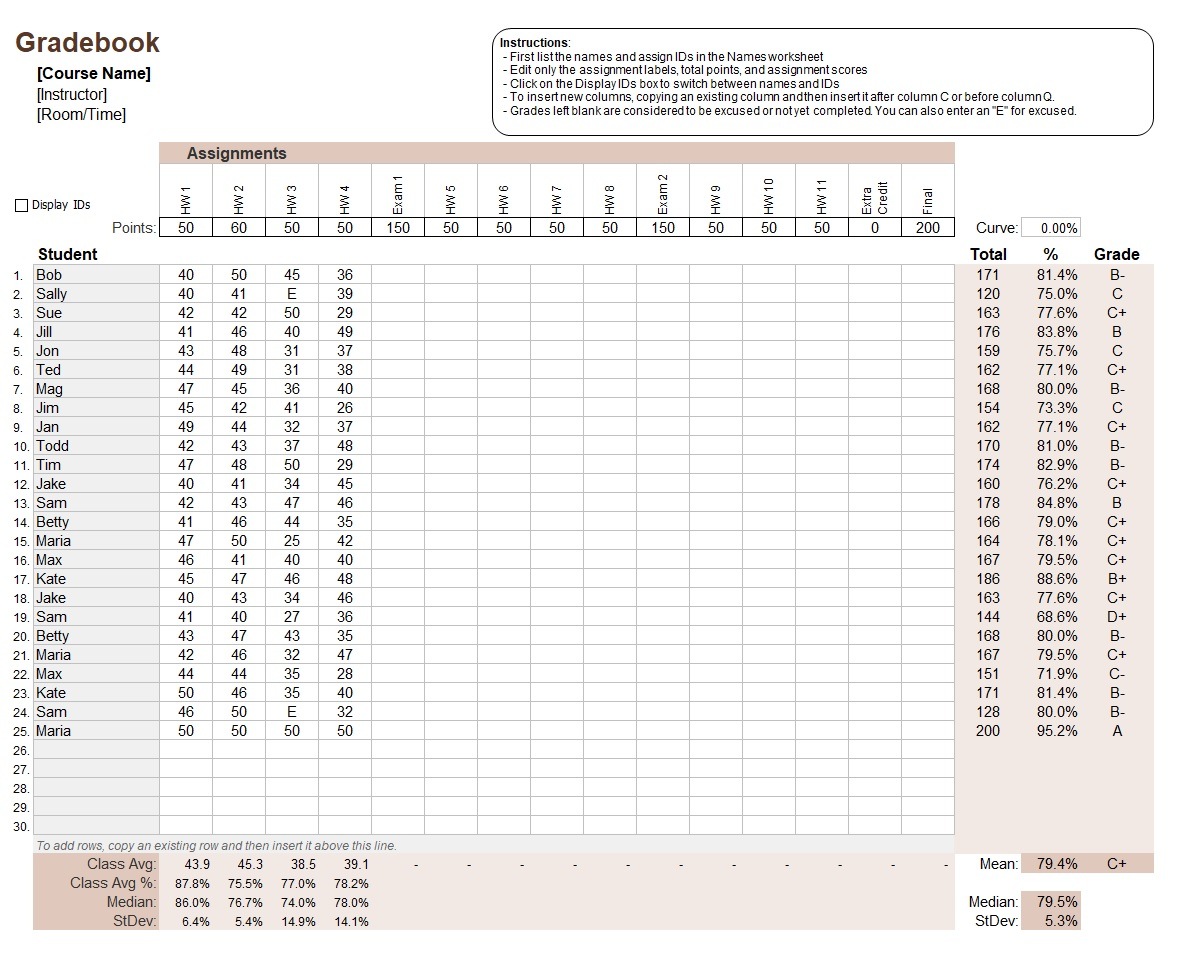The height and width of the screenshot is (962, 1180).
Task: Select Bob's name cell
Action: 96,275
